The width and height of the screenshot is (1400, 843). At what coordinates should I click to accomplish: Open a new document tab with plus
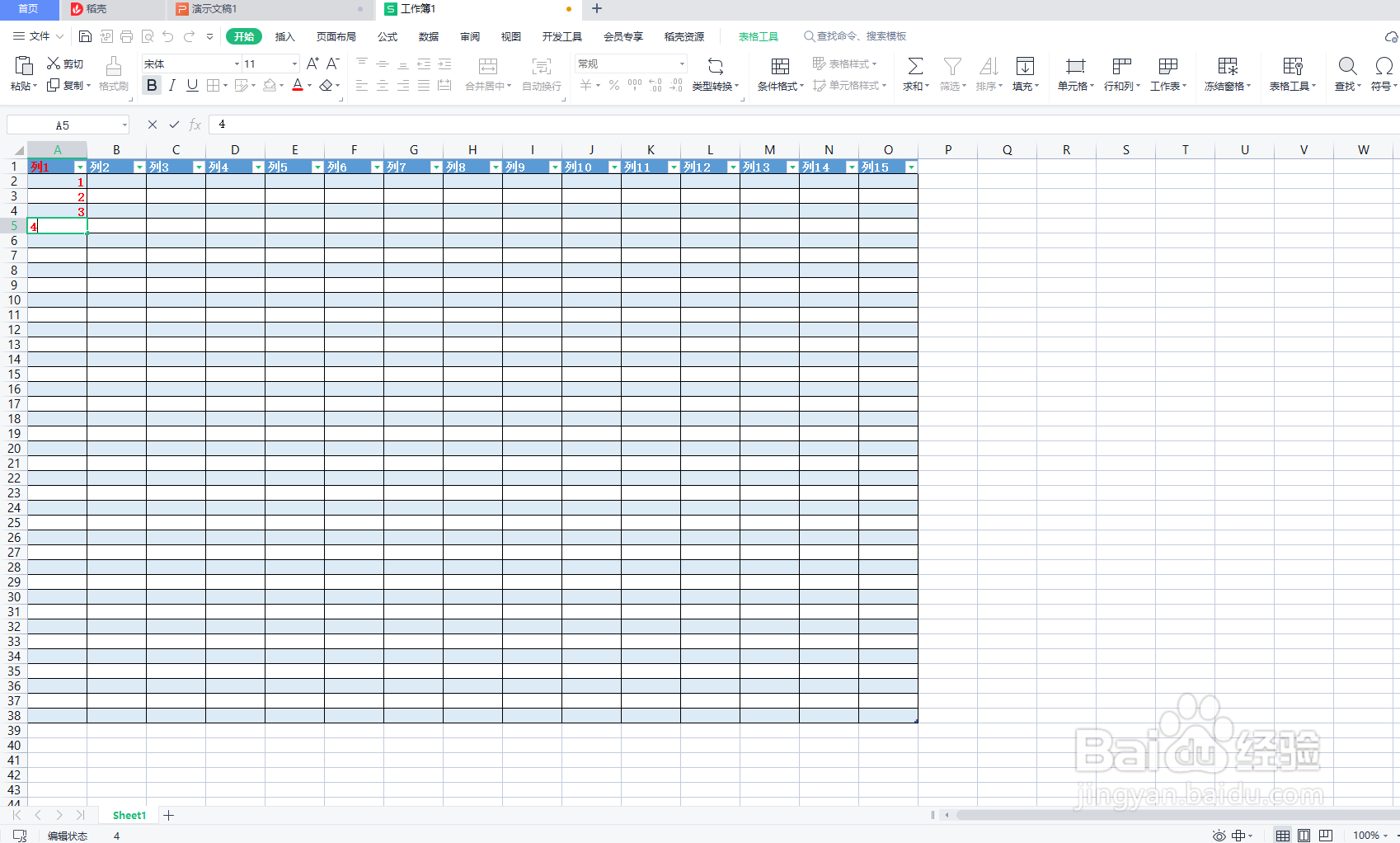tap(597, 9)
